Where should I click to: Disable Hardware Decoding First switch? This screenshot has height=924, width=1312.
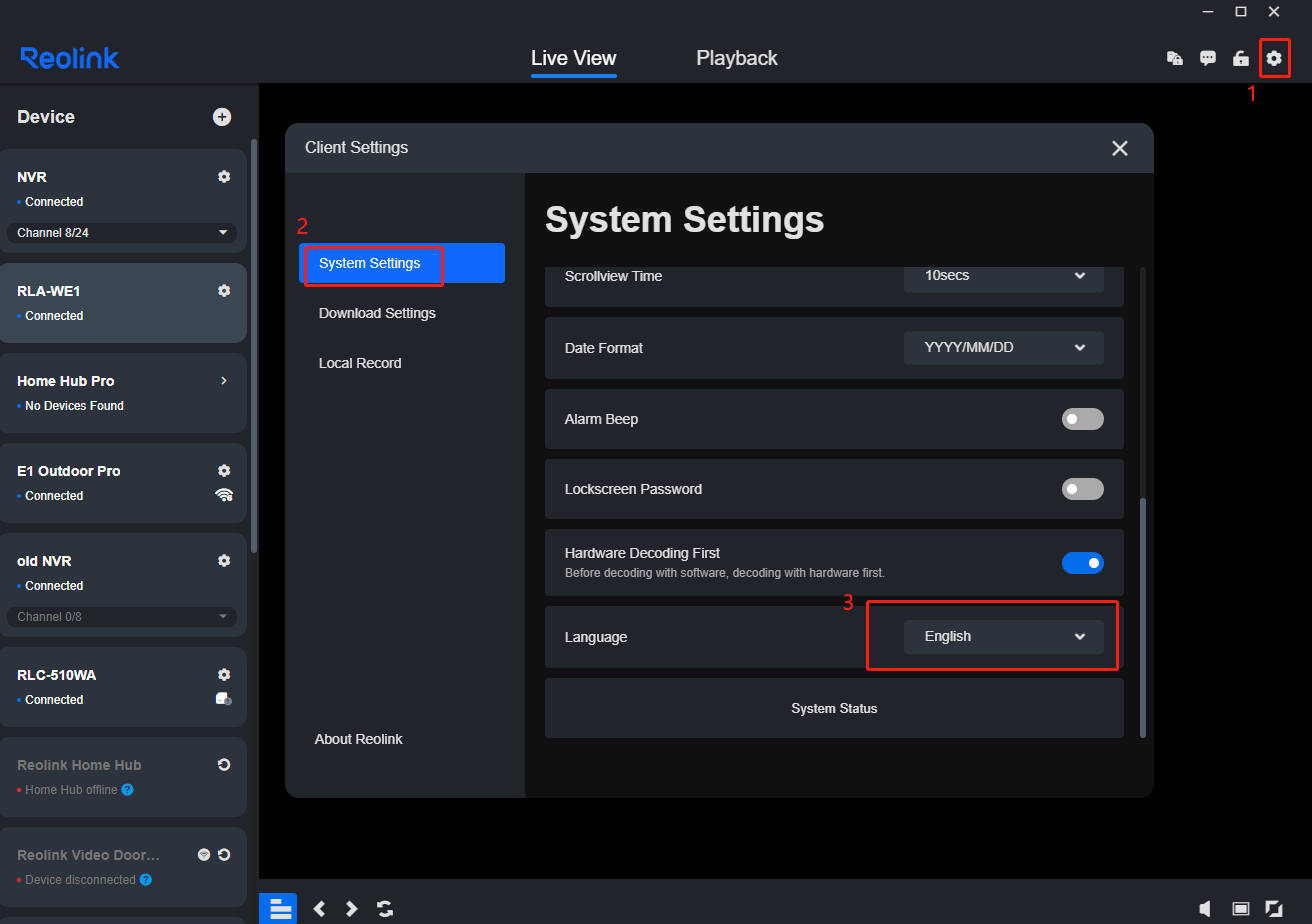1083,563
